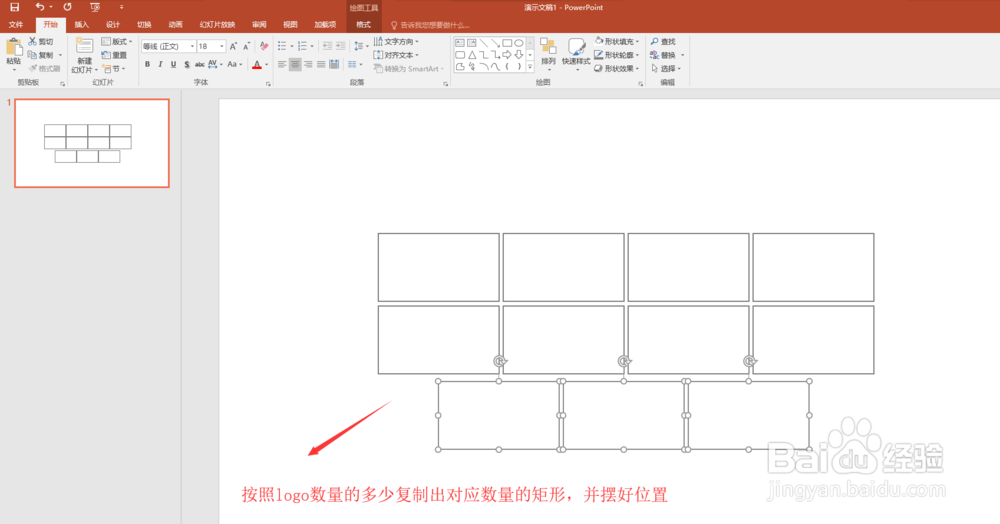The image size is (1000, 524).
Task: Toggle underline formatting
Action: [173, 64]
